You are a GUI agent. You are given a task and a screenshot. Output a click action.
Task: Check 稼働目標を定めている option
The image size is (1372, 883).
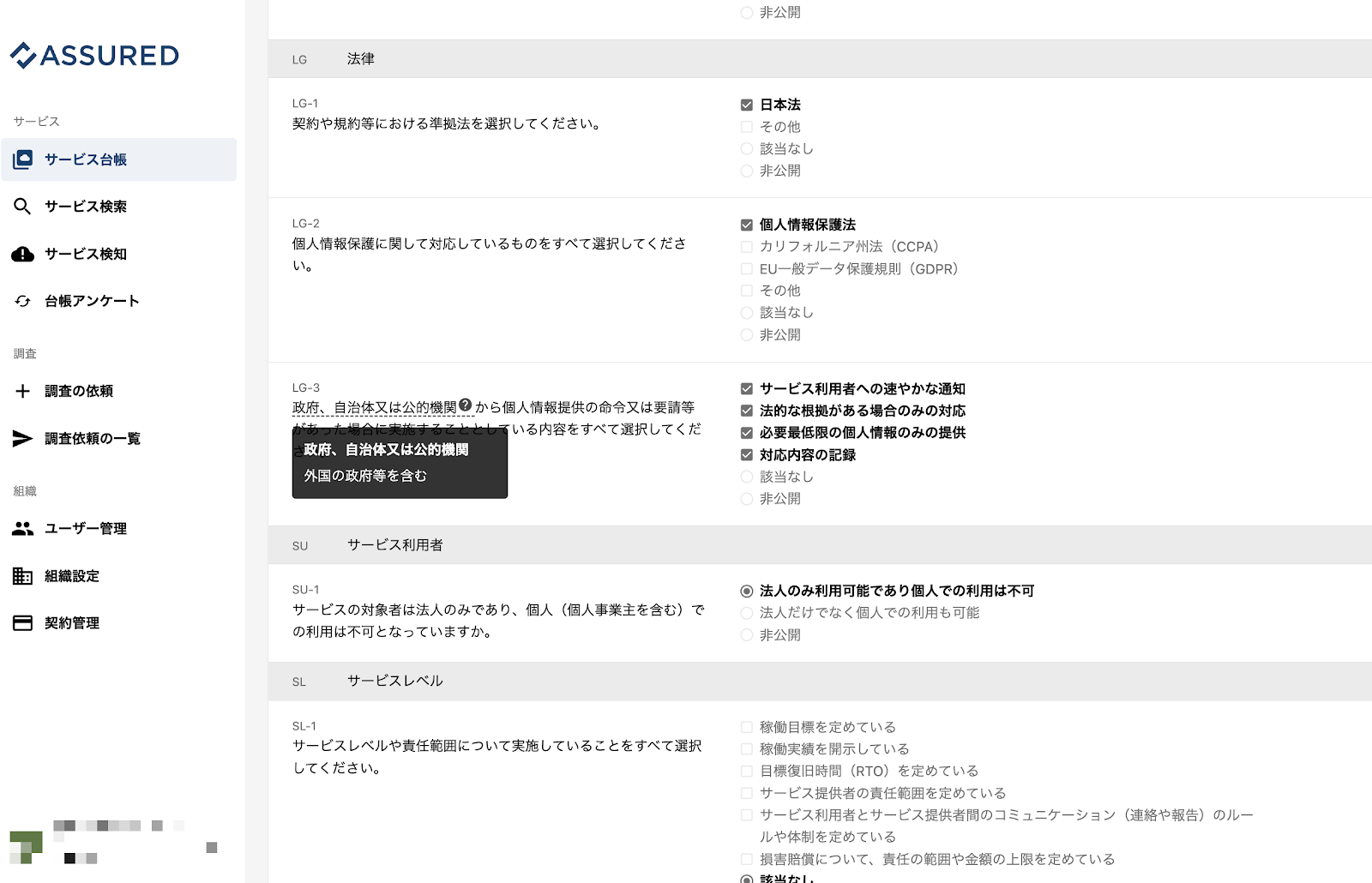tap(747, 727)
